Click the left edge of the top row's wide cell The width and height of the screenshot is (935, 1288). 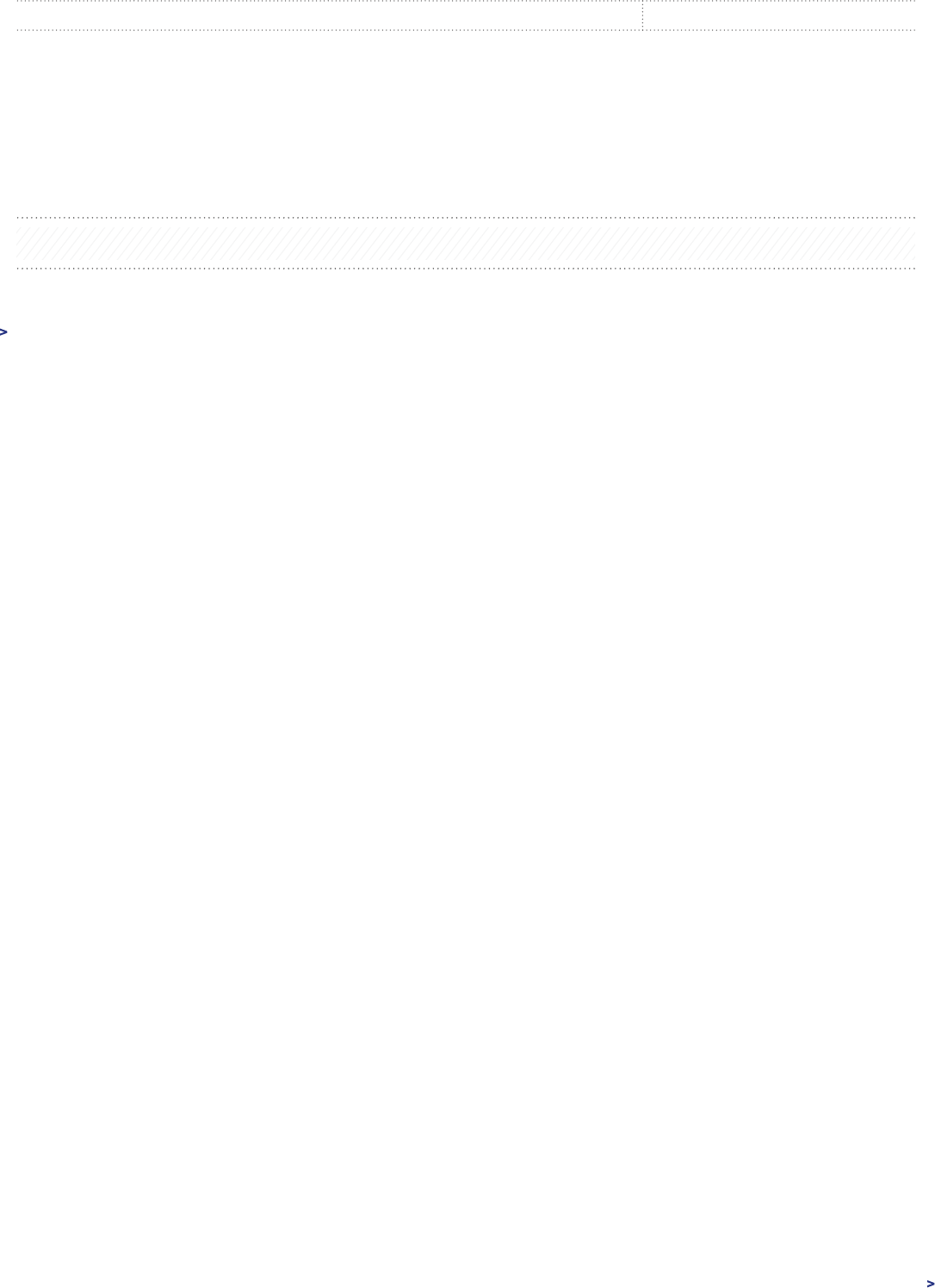pos(19,15)
